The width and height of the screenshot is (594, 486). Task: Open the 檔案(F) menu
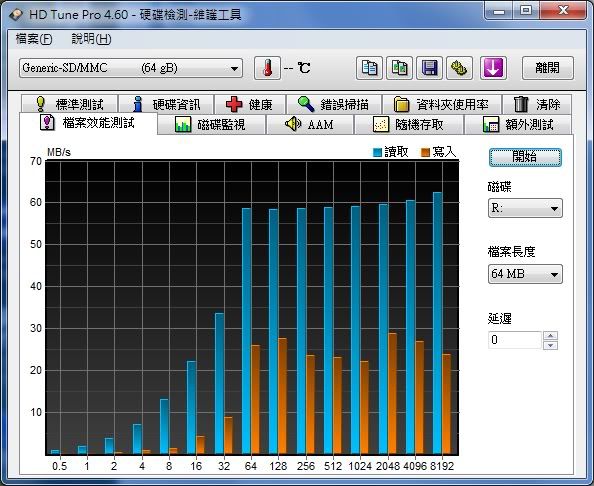pyautogui.click(x=34, y=39)
